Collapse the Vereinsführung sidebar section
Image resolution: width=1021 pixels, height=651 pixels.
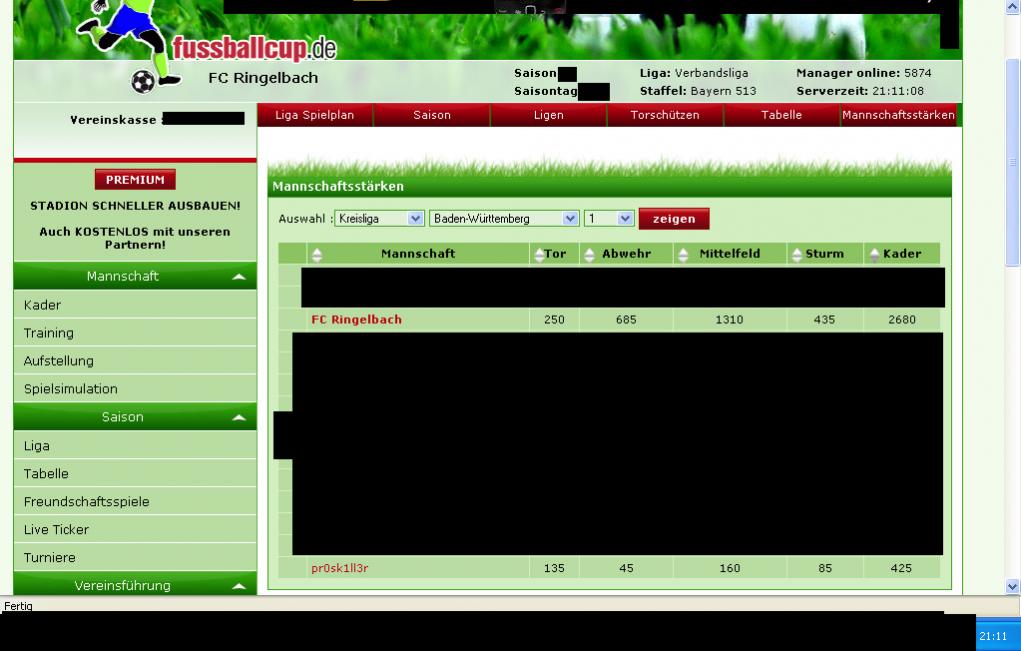click(238, 586)
